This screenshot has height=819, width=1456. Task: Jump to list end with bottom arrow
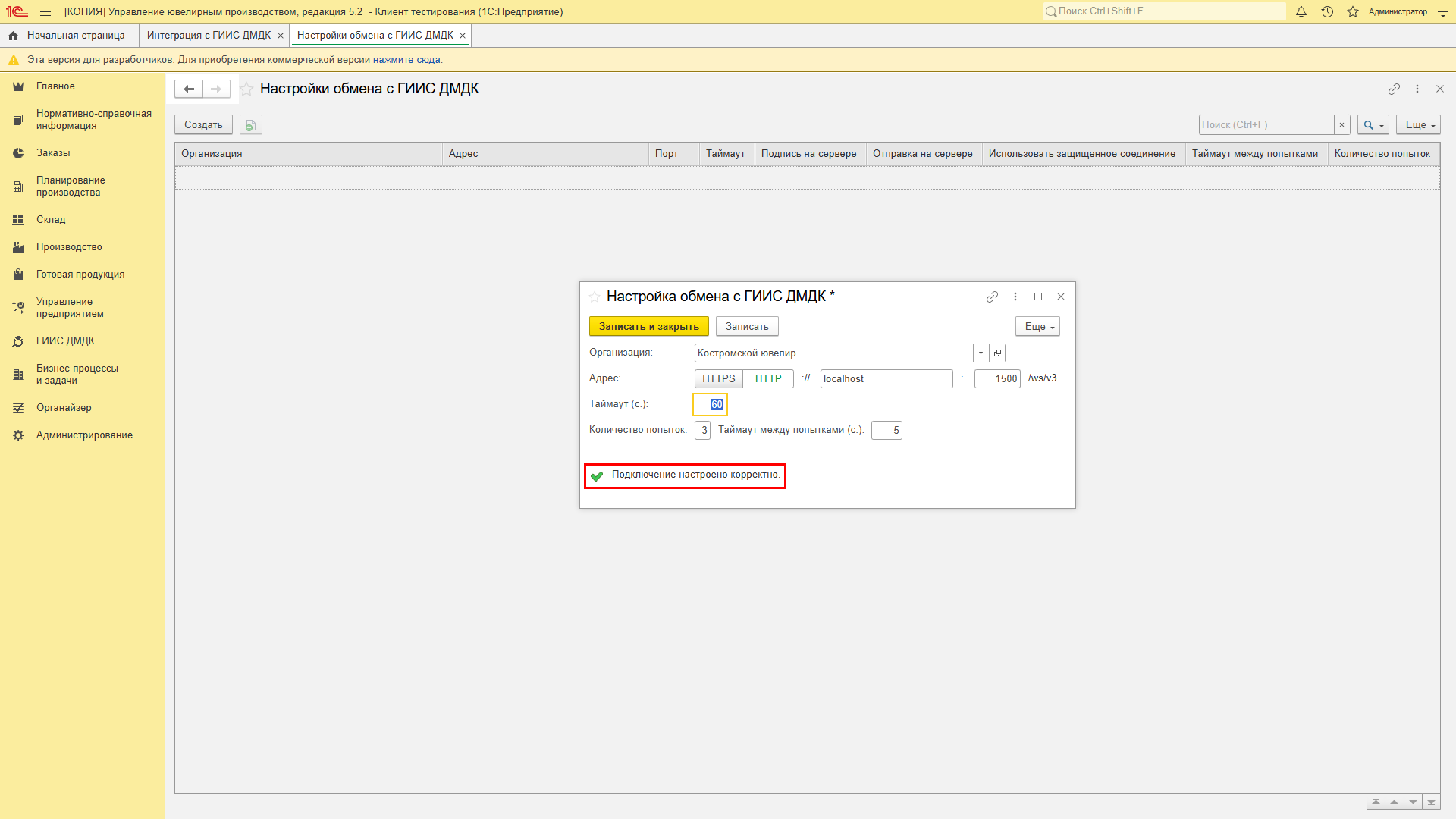click(1431, 802)
